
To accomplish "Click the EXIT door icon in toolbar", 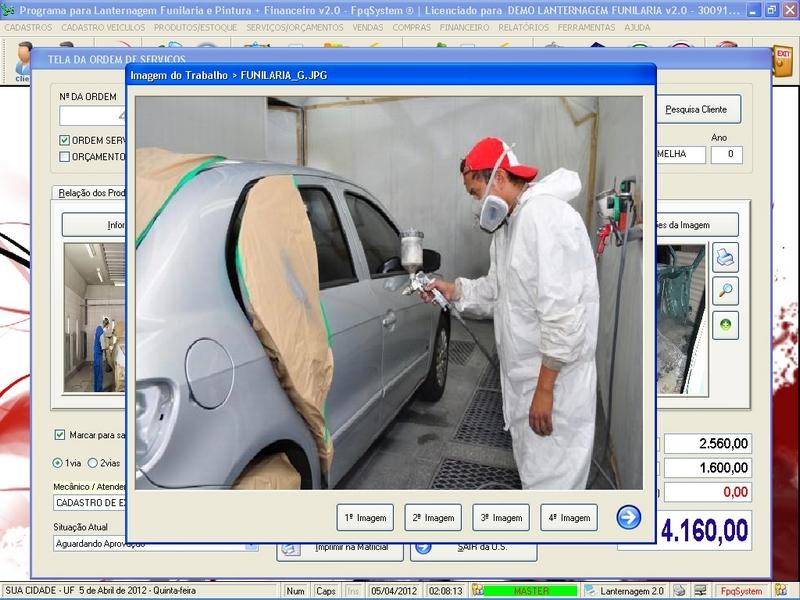I will point(783,61).
